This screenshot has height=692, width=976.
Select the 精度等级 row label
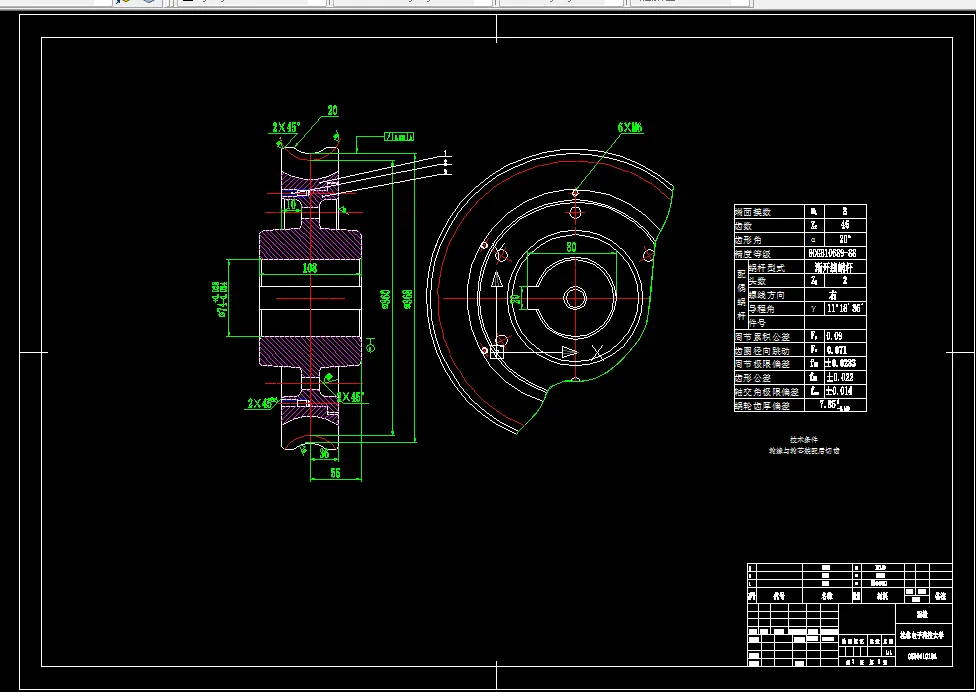[753, 254]
